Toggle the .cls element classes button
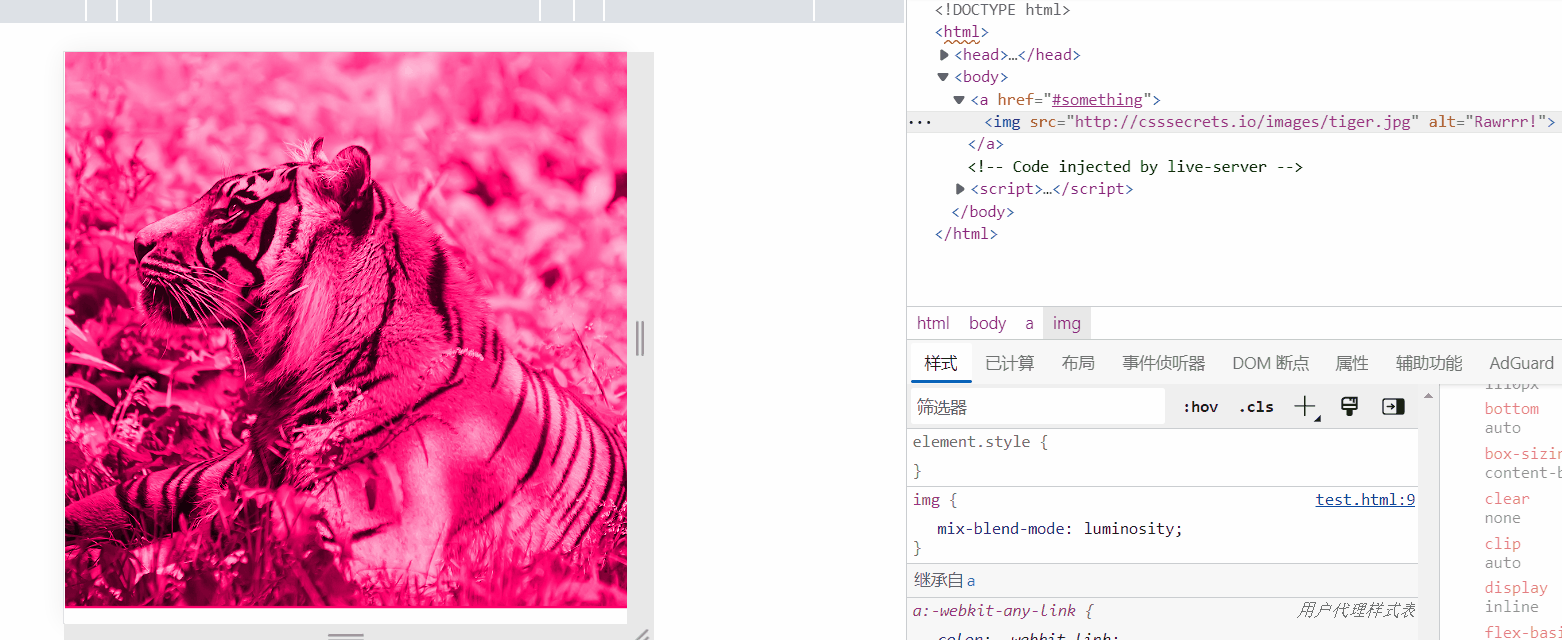The width and height of the screenshot is (1562, 640). [x=1256, y=407]
